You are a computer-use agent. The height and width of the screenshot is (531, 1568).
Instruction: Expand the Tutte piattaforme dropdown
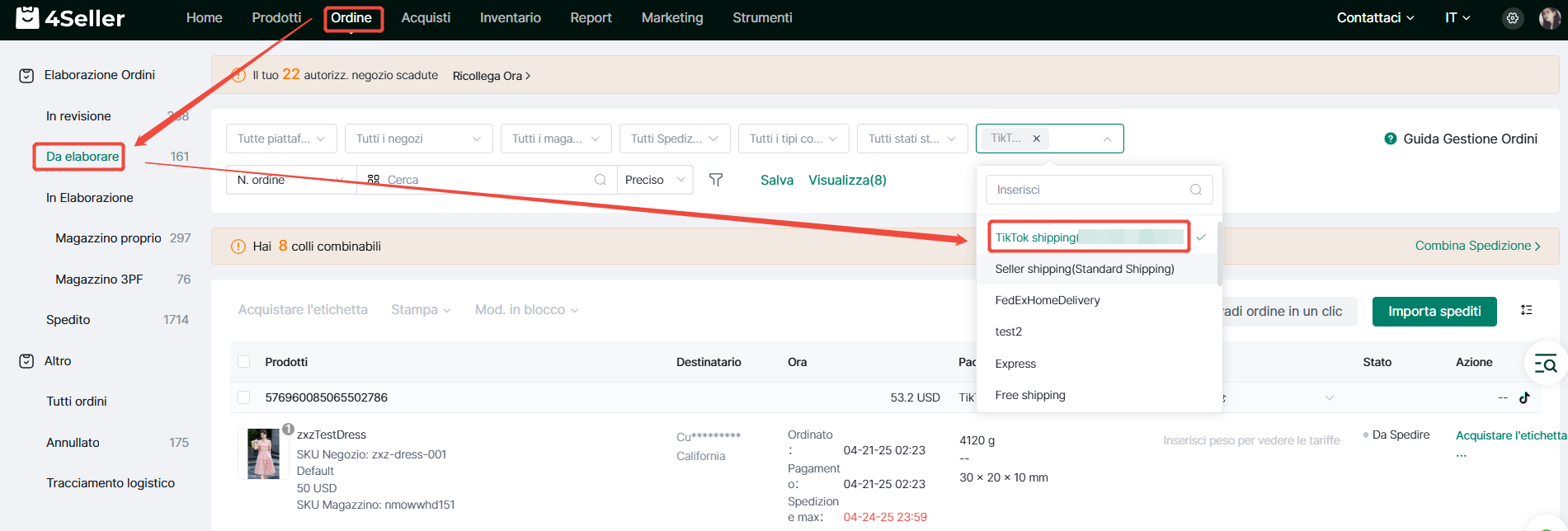tap(281, 139)
